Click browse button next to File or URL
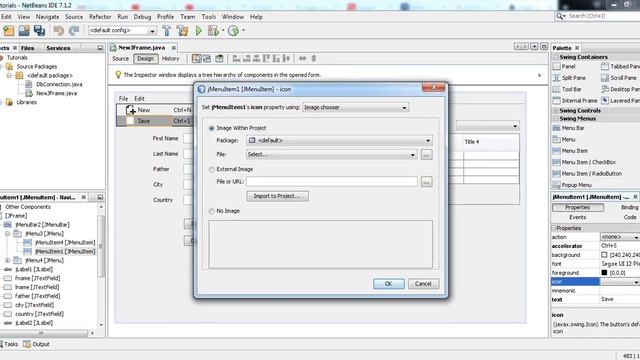The image size is (640, 360). coord(427,182)
